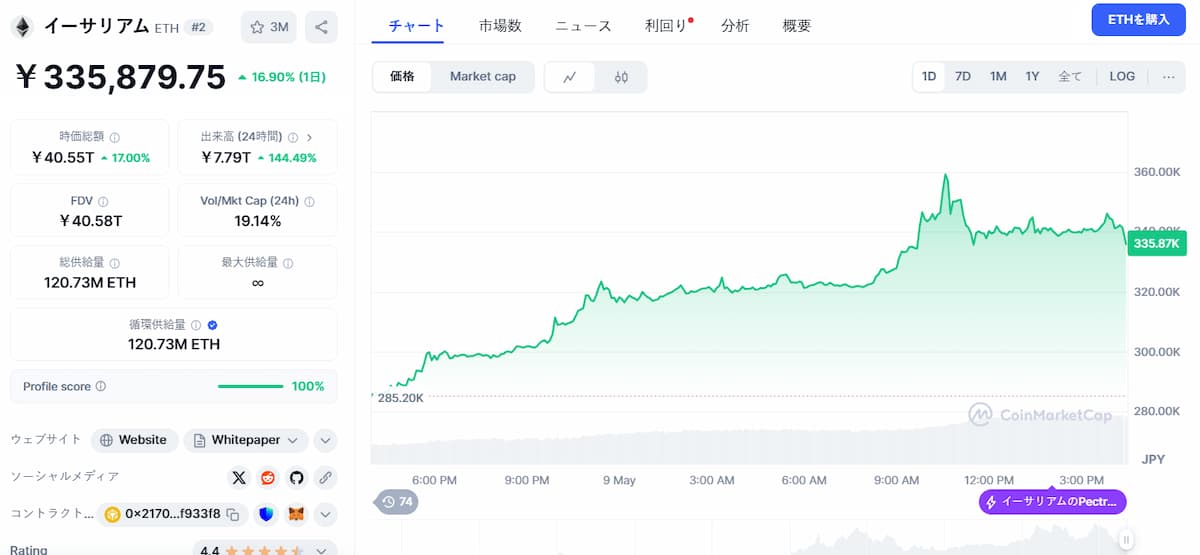This screenshot has height=555, width=1200.
Task: Click the ¥7.79T volume value
Action: pyautogui.click(x=225, y=158)
